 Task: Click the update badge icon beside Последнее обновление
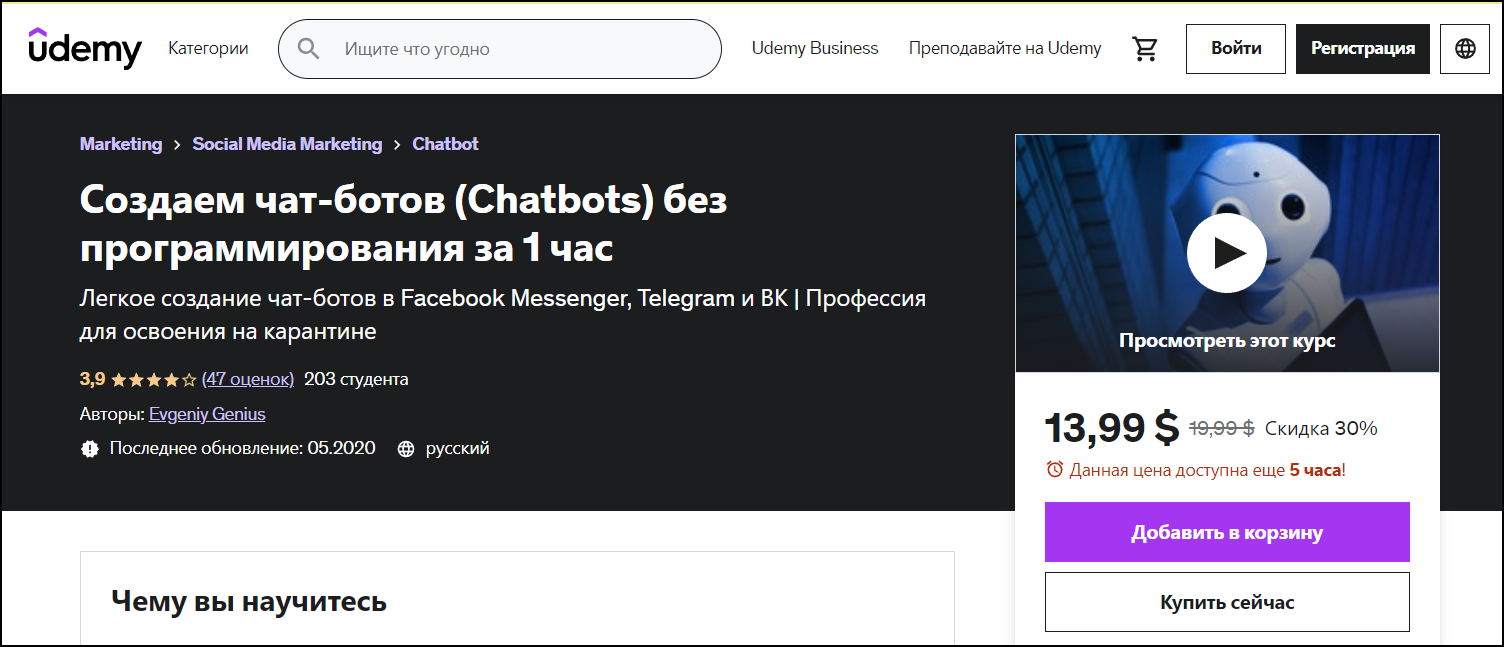pos(90,449)
